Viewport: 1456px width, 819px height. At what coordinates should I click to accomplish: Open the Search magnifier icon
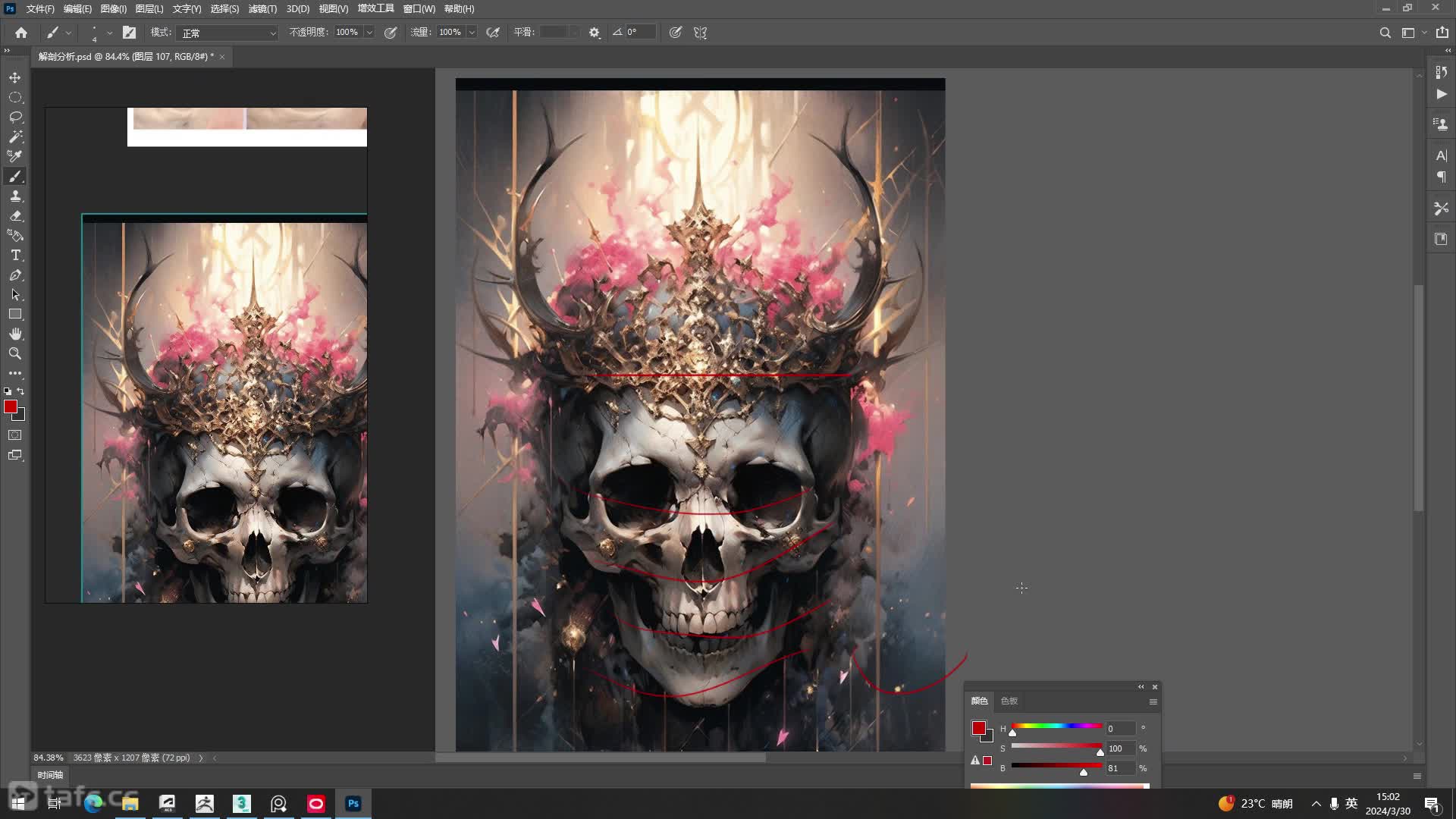tap(1385, 33)
